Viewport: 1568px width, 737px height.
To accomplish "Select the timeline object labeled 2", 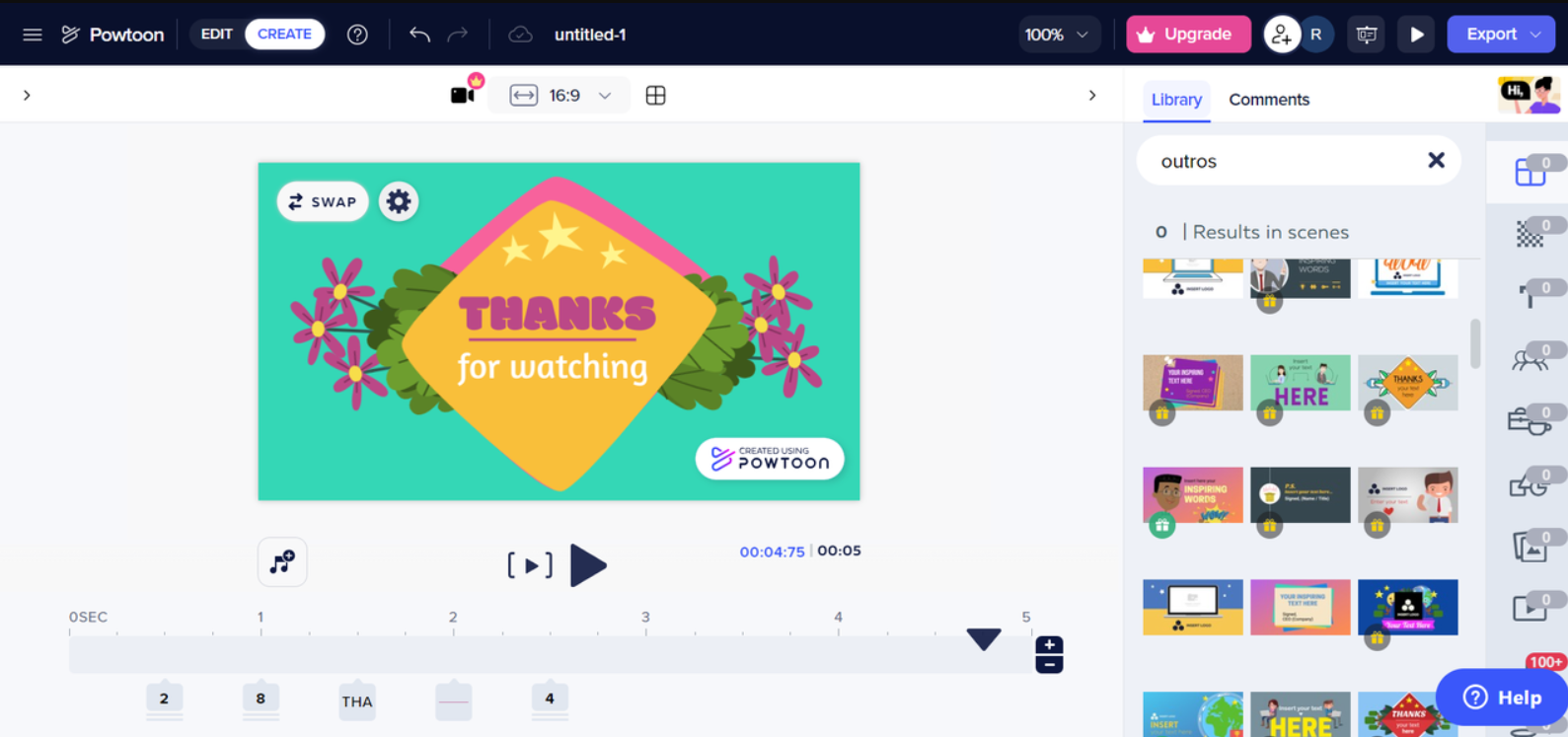I will 164,700.
